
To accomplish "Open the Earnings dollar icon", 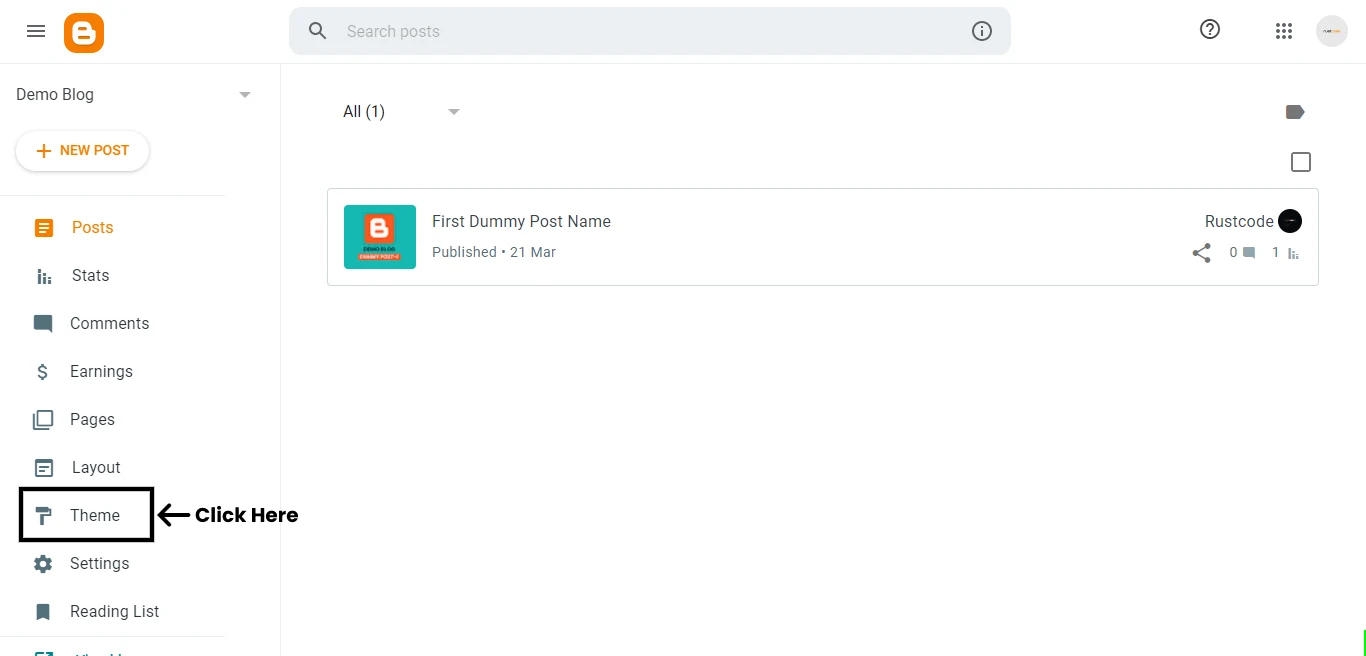I will 43,371.
